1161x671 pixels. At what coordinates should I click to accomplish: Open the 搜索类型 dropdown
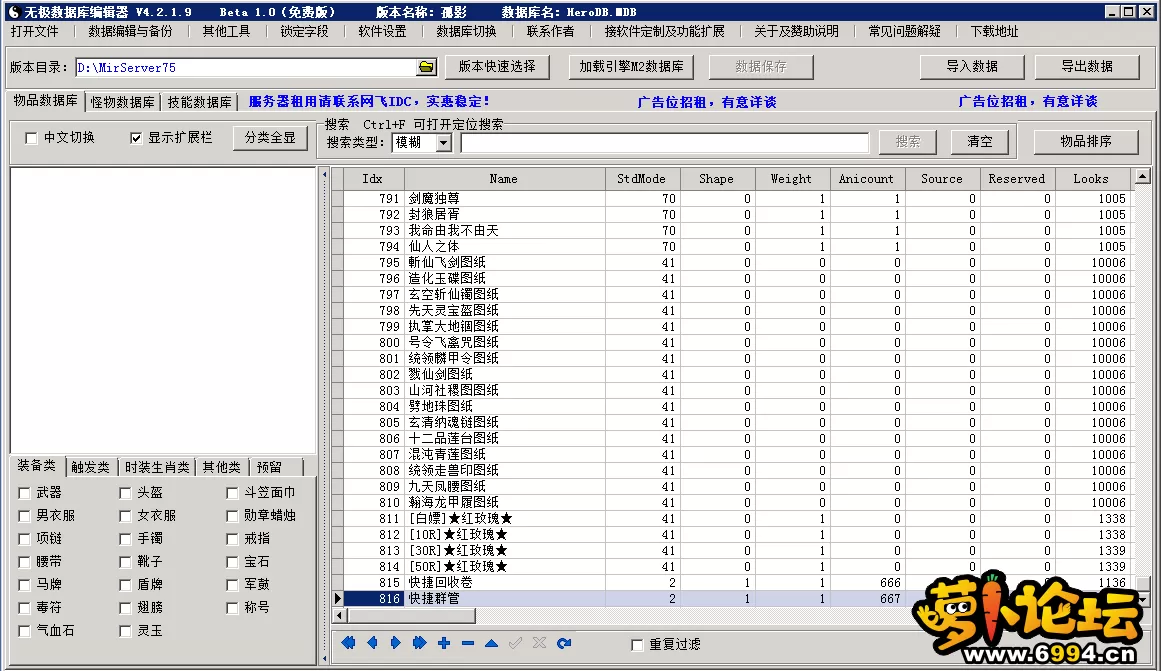[444, 142]
